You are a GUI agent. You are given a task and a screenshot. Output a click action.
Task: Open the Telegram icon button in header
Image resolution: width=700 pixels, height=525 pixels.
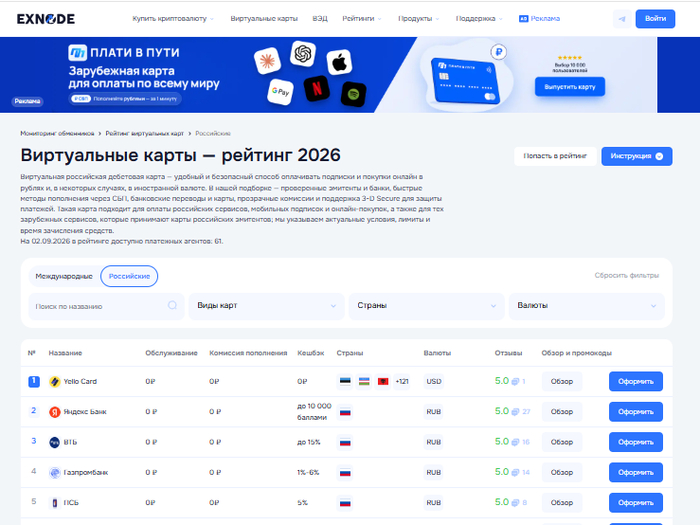point(622,19)
